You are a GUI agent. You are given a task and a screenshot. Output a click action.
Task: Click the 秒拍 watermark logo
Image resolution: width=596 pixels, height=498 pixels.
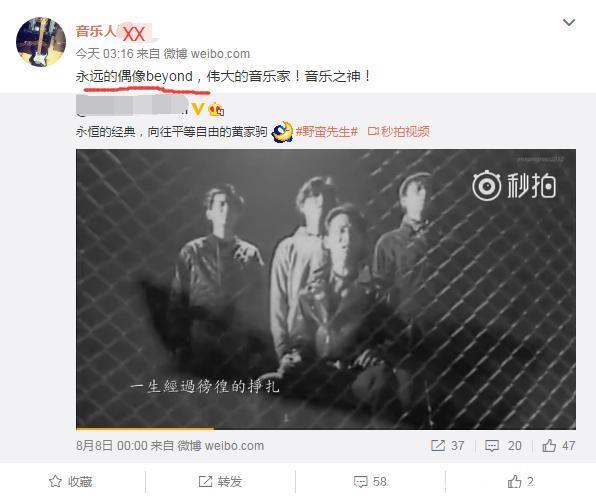point(514,186)
